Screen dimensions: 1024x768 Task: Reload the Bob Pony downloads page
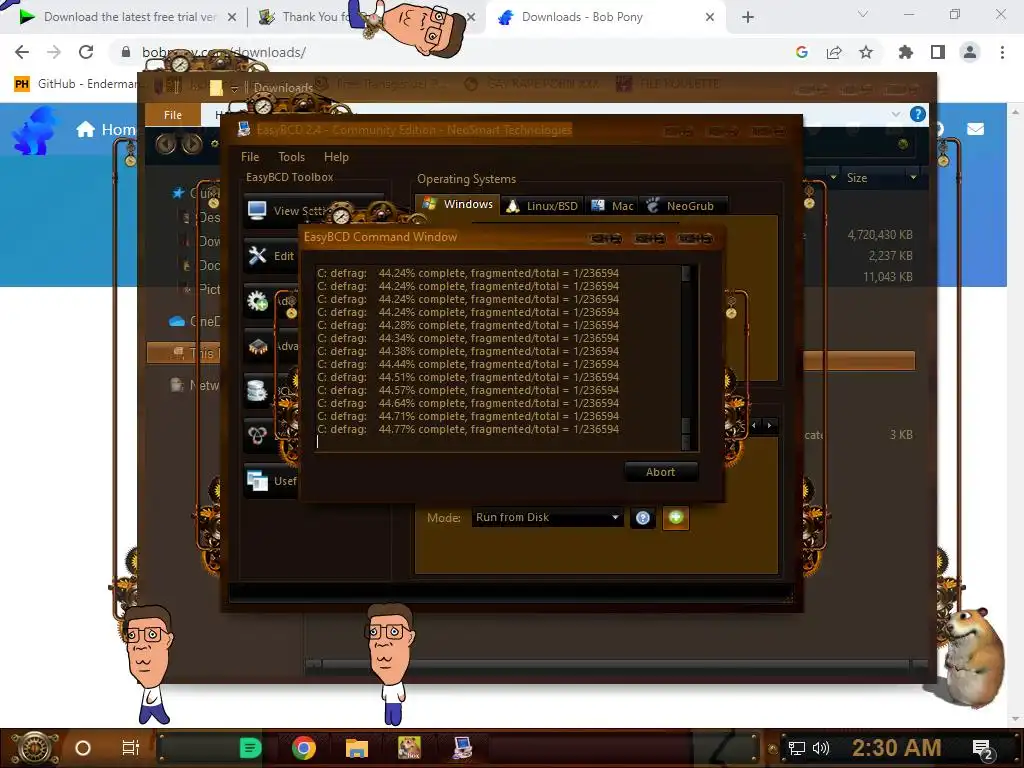86,52
